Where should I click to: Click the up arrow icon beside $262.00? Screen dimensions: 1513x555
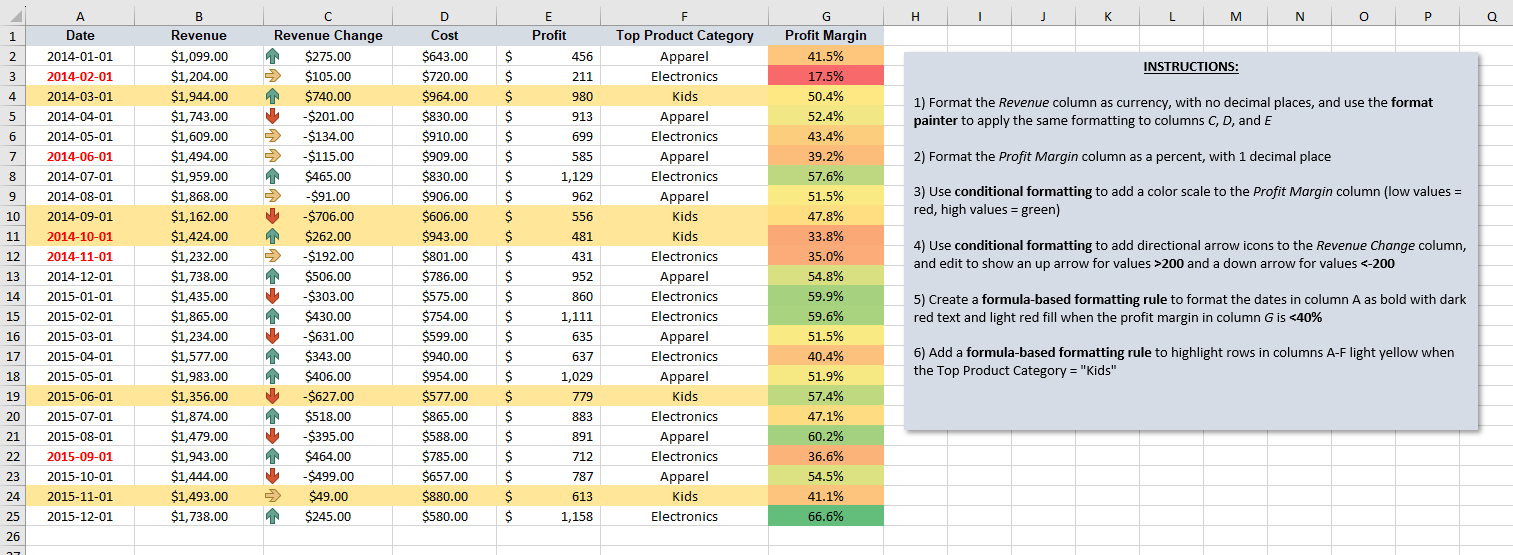pyautogui.click(x=273, y=237)
